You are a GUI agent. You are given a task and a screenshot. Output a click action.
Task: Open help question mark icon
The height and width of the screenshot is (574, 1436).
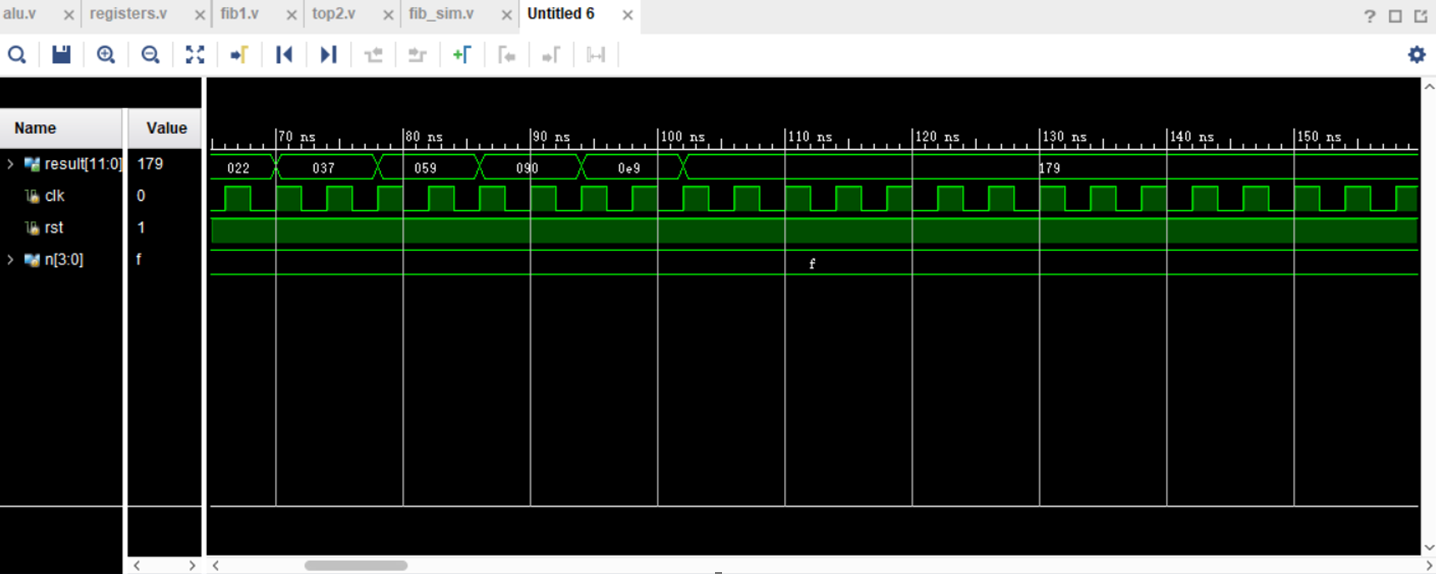pyautogui.click(x=1370, y=16)
